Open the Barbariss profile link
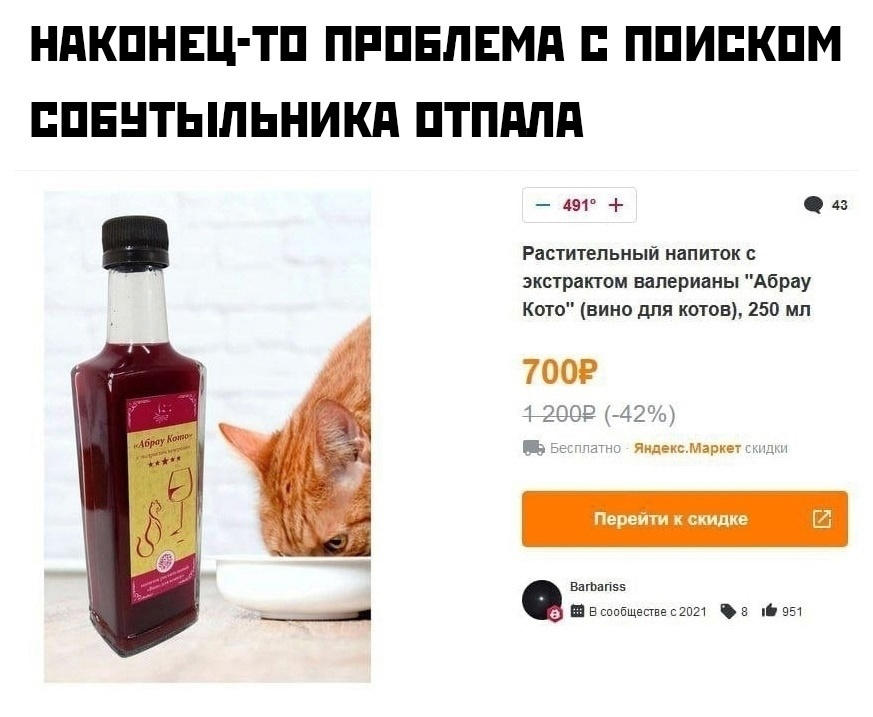 [597, 587]
